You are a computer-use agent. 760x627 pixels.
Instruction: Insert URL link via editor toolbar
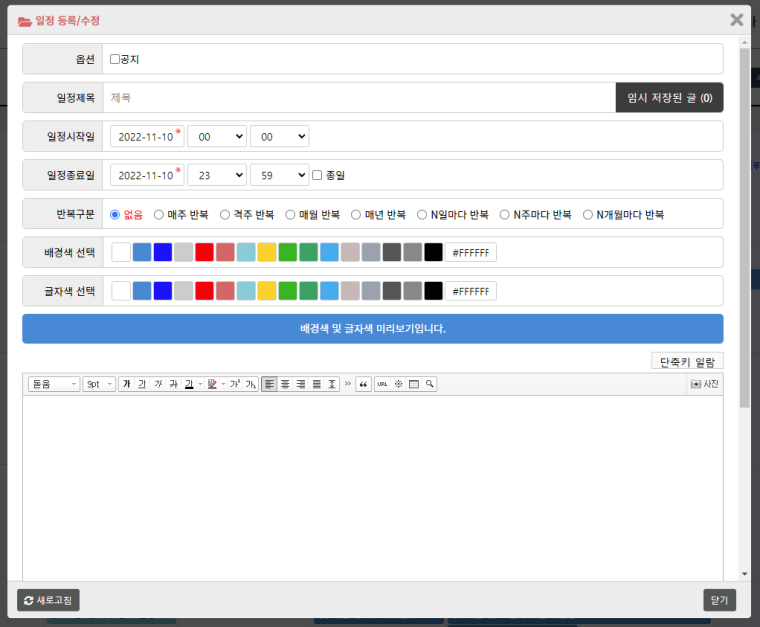tap(383, 384)
